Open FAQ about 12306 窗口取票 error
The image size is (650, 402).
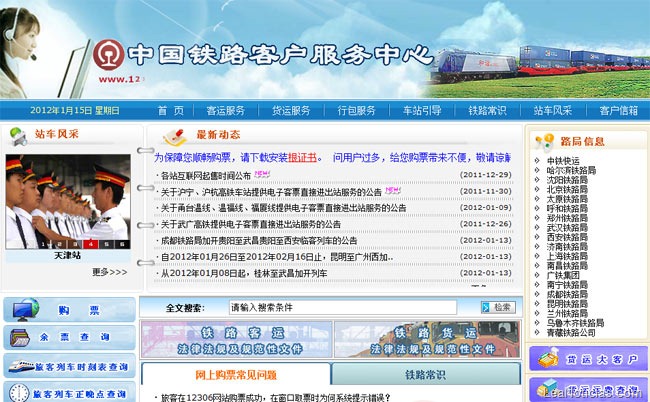pyautogui.click(x=276, y=398)
